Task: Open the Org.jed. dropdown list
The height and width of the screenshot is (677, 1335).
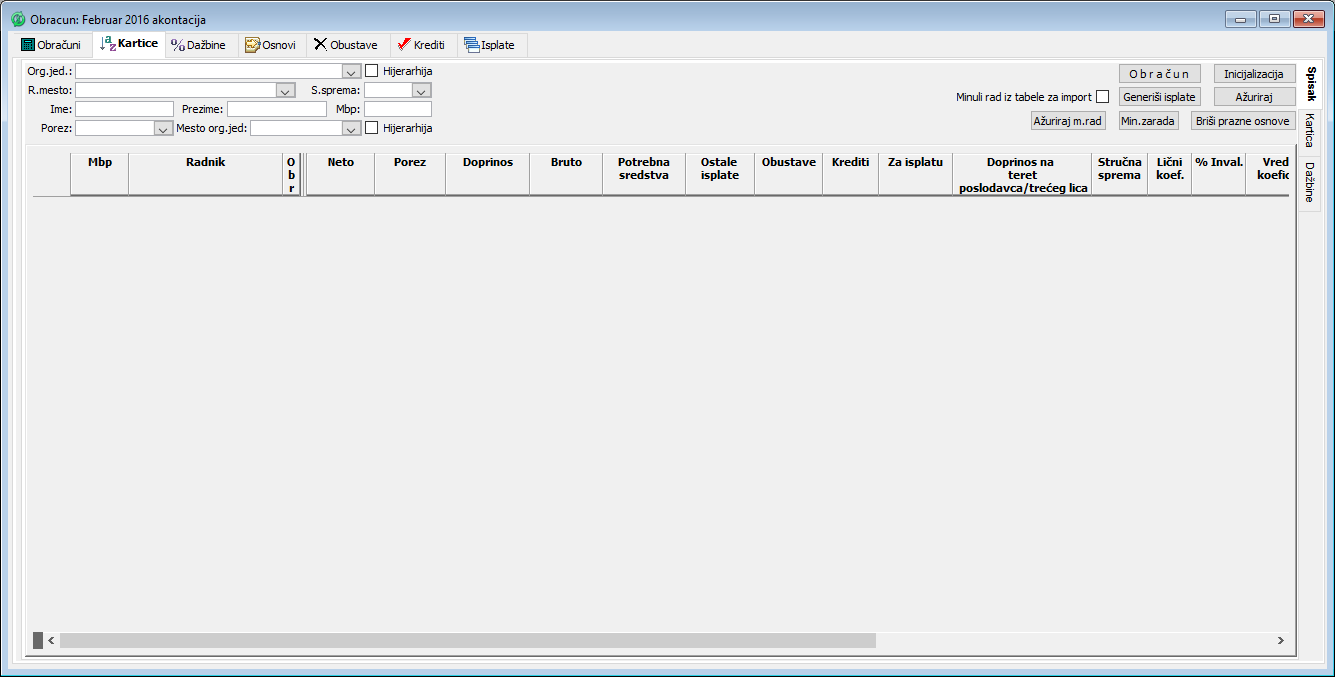Action: (351, 72)
